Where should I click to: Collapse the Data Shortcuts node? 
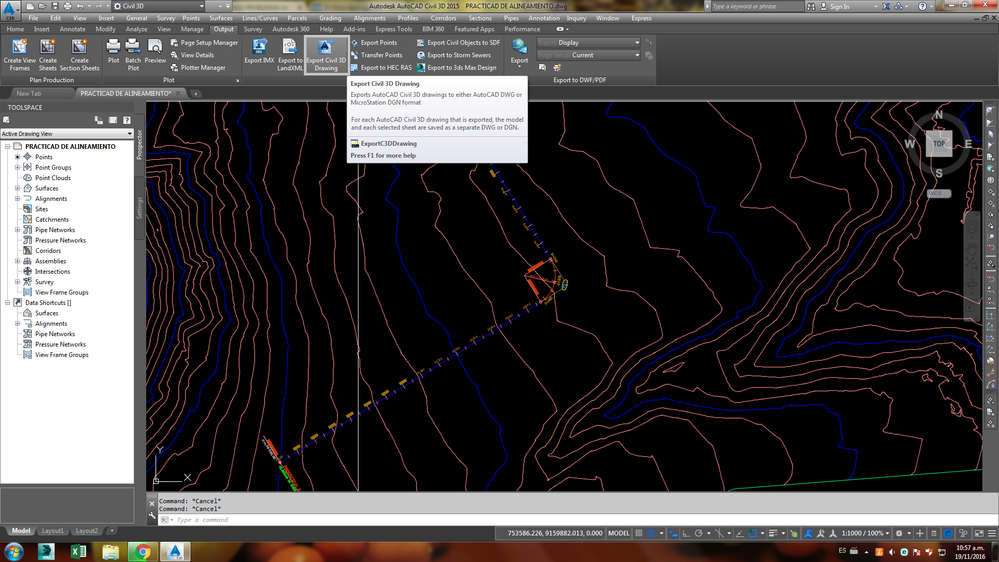coord(8,303)
